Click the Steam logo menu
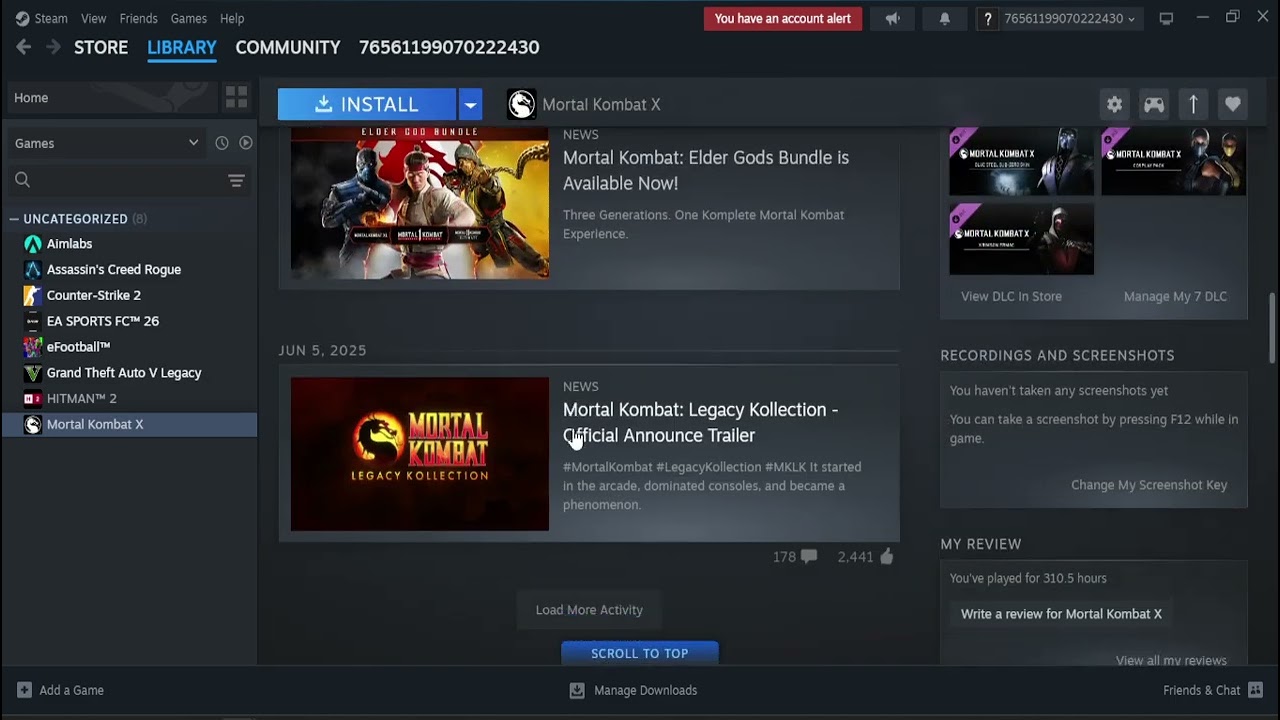 pyautogui.click(x=42, y=18)
